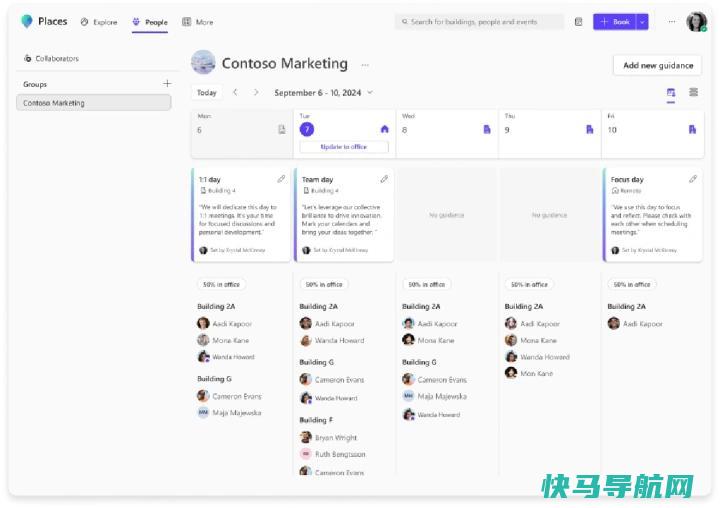The height and width of the screenshot is (508, 720).
Task: Open Aadi Kapoor under Friday
Action: point(635,323)
